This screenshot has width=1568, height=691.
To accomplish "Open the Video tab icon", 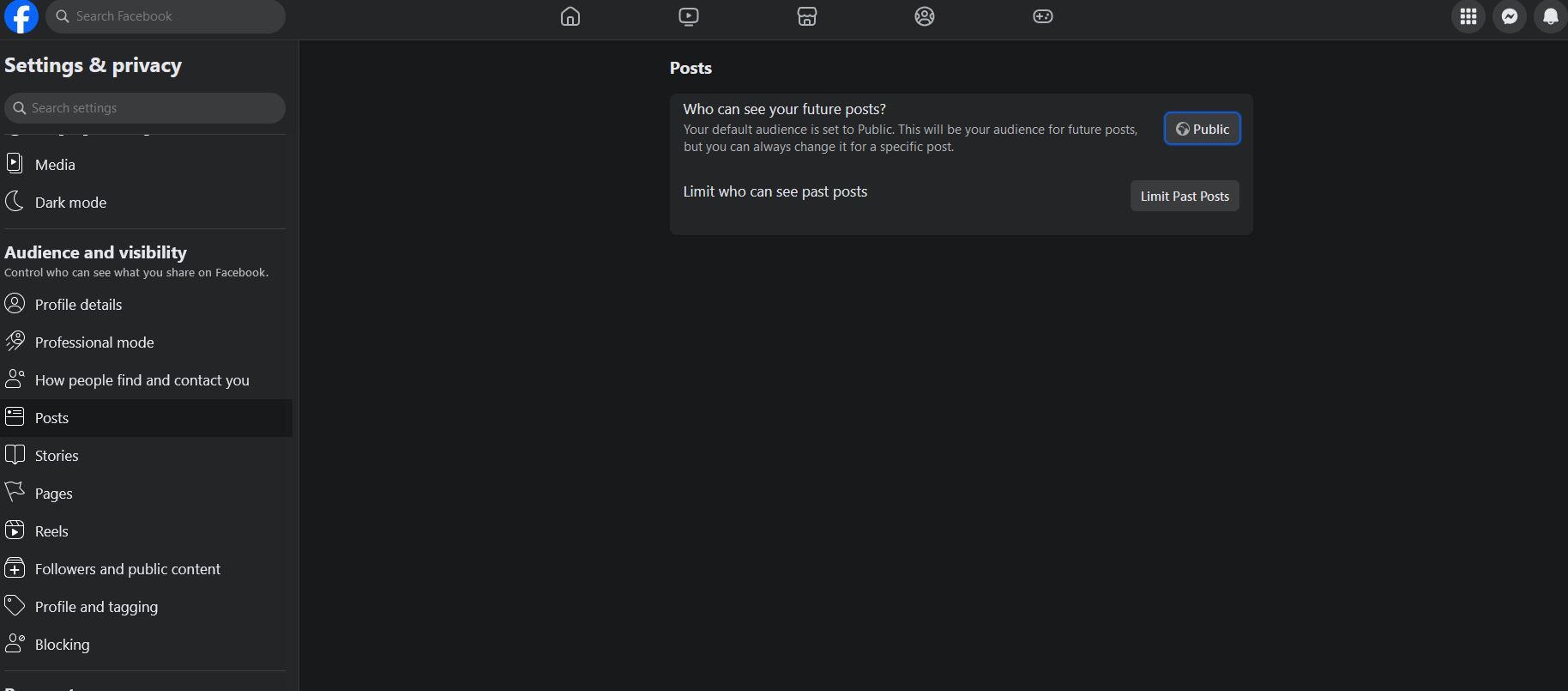I will [689, 16].
